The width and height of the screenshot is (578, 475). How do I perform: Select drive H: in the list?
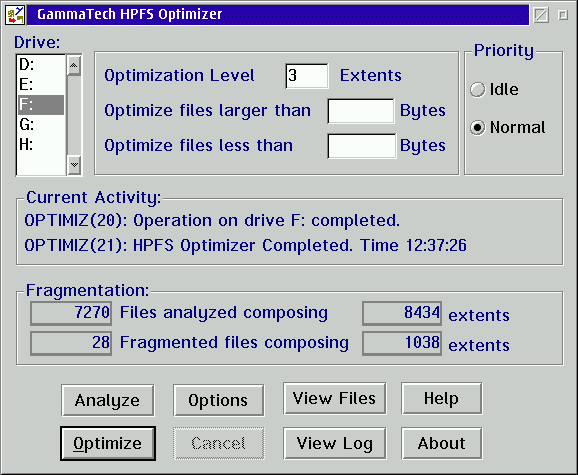pyautogui.click(x=41, y=144)
